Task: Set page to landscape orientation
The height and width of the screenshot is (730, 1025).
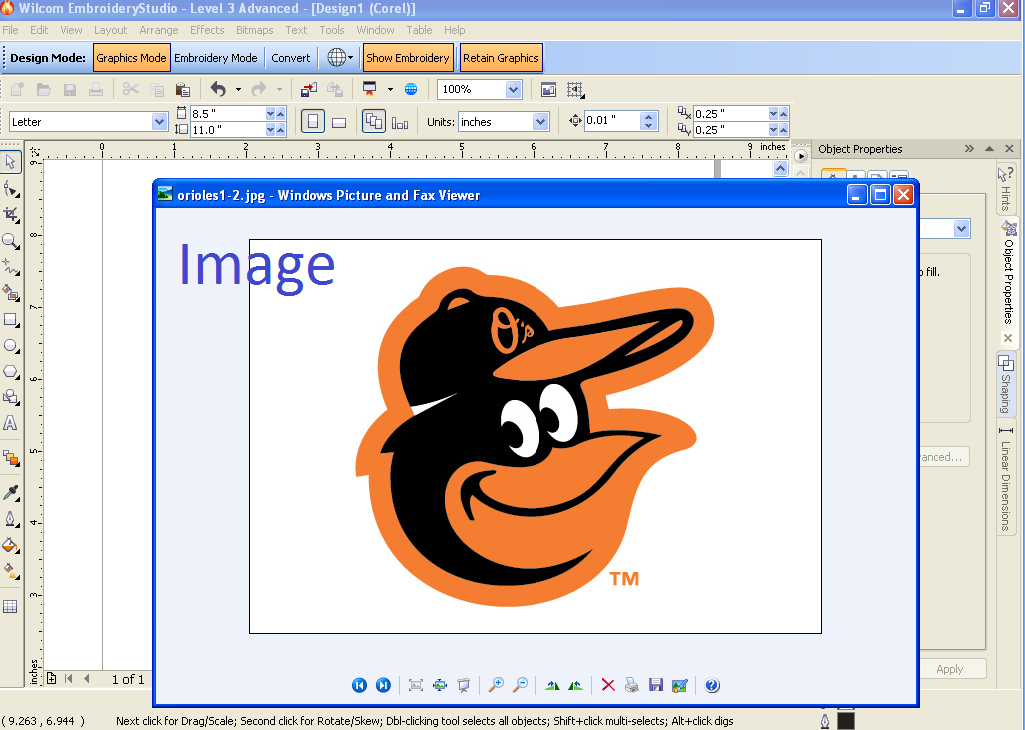Action: coord(339,122)
